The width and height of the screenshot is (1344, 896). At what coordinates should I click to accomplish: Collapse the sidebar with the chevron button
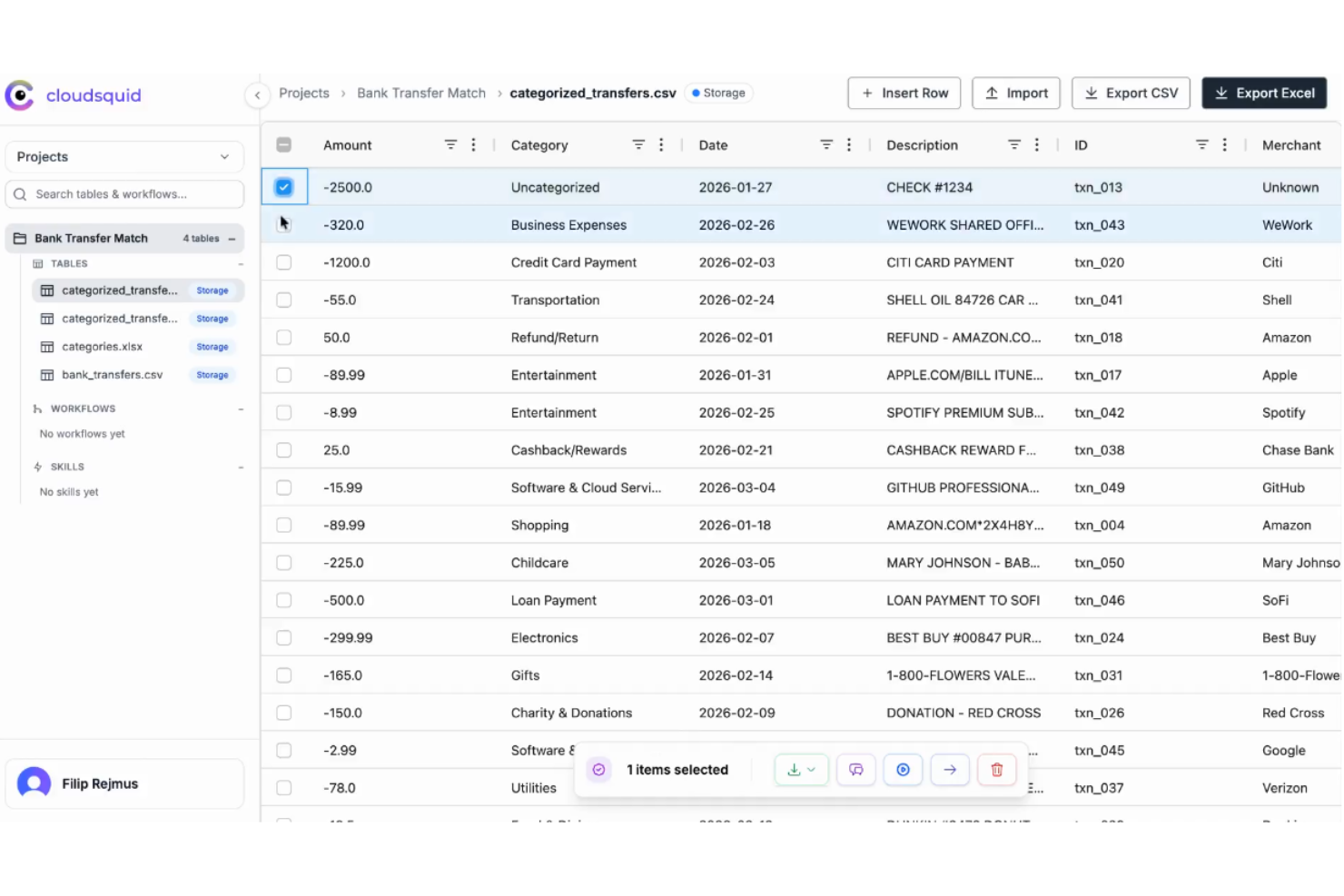[x=258, y=94]
